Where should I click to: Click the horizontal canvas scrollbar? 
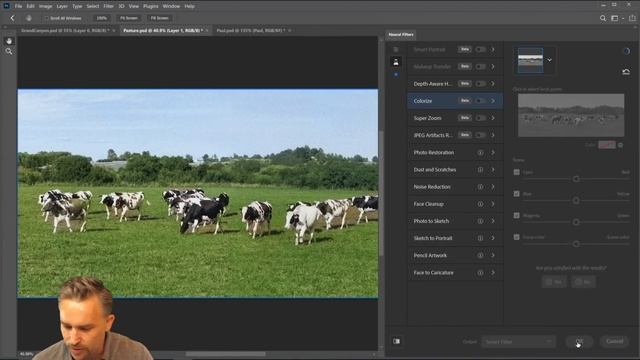(x=225, y=354)
